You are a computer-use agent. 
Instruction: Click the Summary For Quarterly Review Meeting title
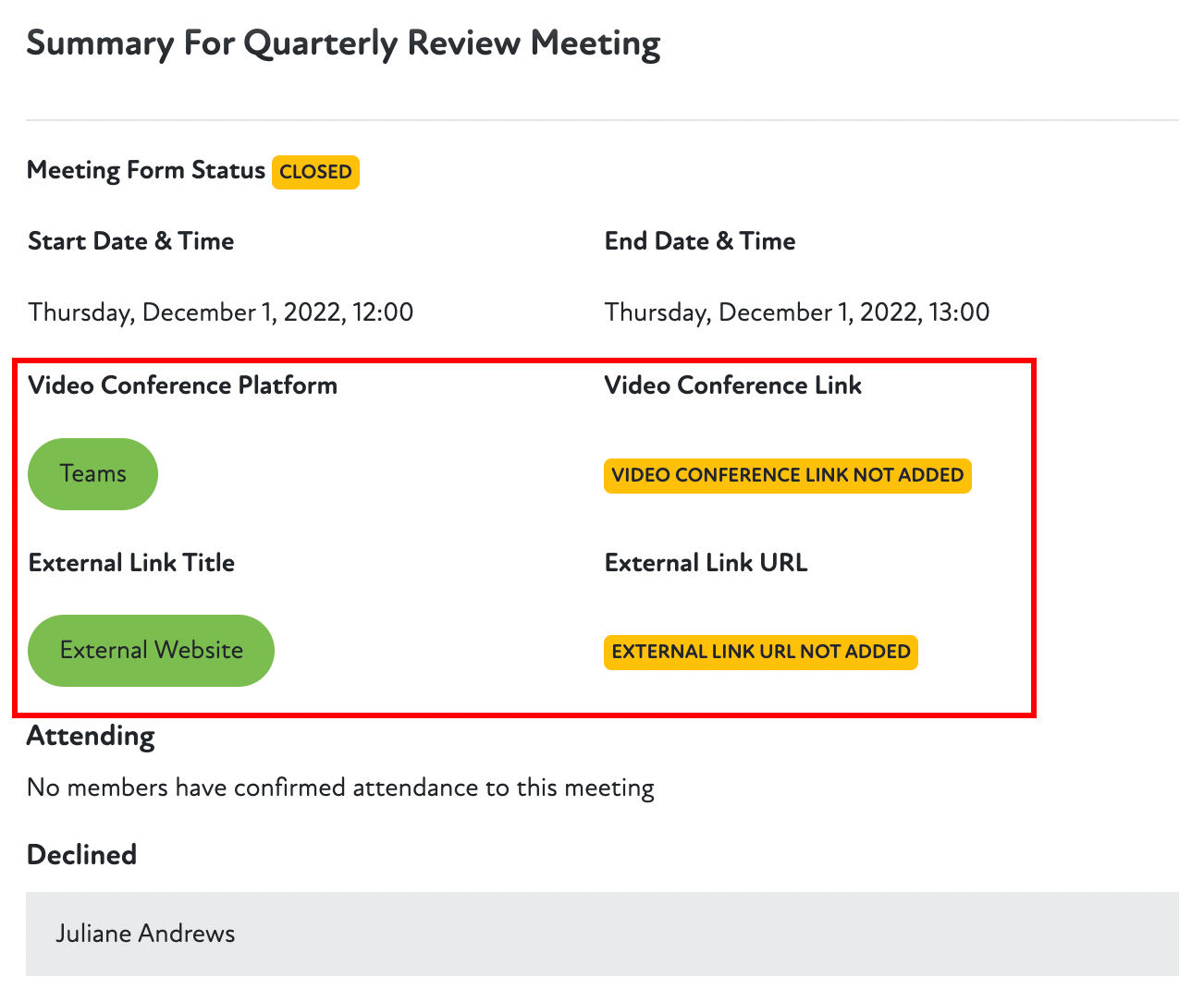(343, 43)
